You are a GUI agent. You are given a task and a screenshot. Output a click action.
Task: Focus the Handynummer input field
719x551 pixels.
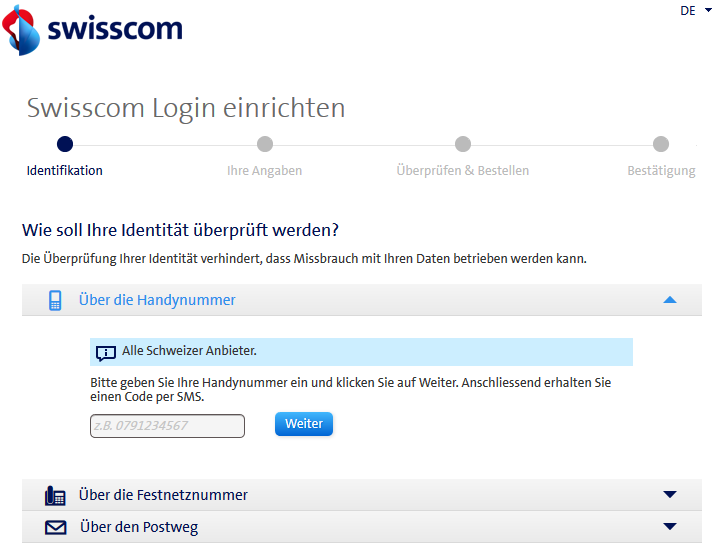coord(167,426)
